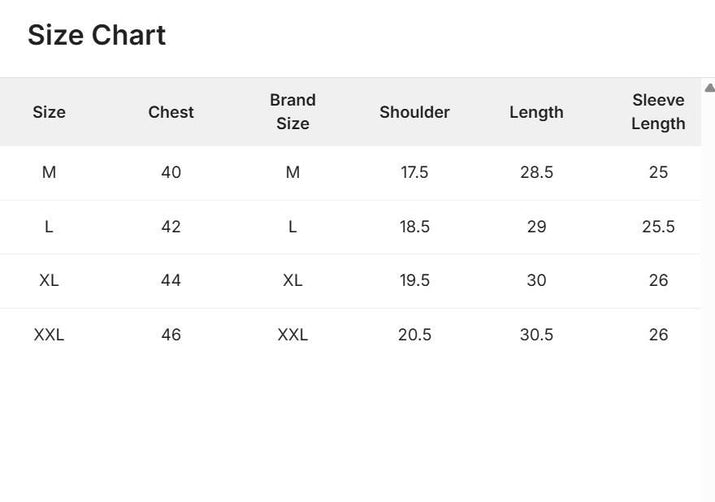715x502 pixels.
Task: Click size XL in the Size column
Action: [49, 281]
